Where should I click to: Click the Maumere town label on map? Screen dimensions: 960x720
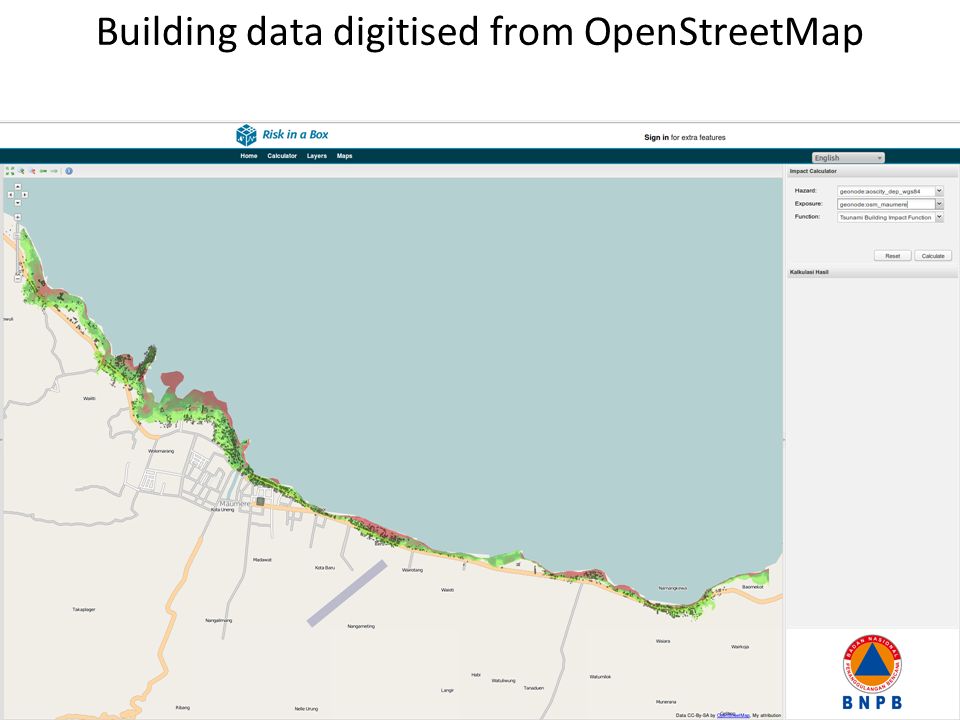(x=234, y=503)
